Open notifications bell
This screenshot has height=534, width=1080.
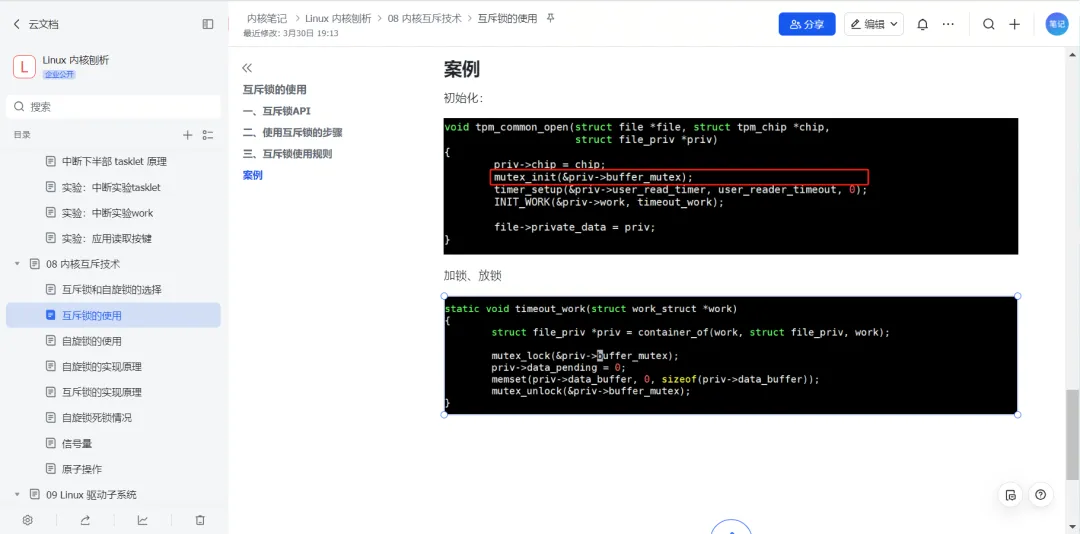(923, 24)
